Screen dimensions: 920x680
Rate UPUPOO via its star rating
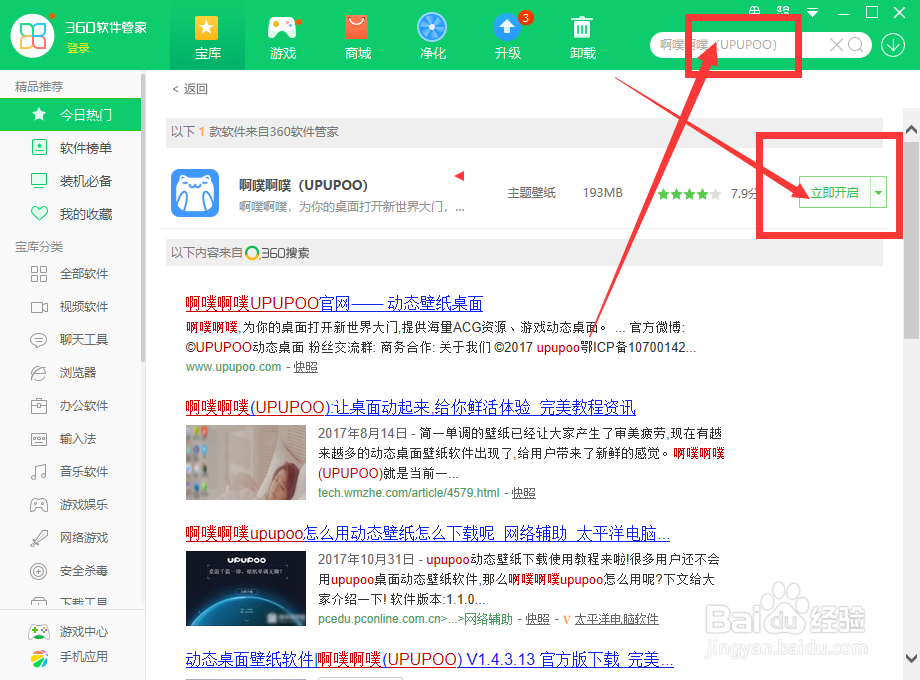click(688, 193)
